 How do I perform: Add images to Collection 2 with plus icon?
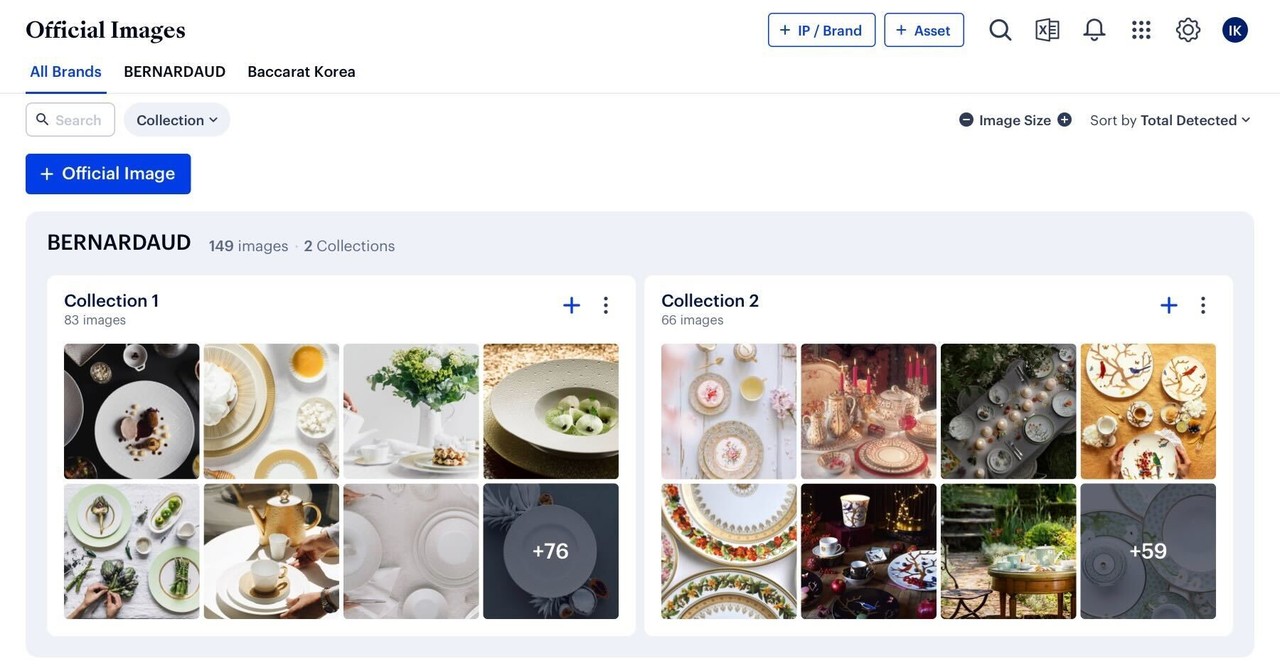click(x=1168, y=305)
